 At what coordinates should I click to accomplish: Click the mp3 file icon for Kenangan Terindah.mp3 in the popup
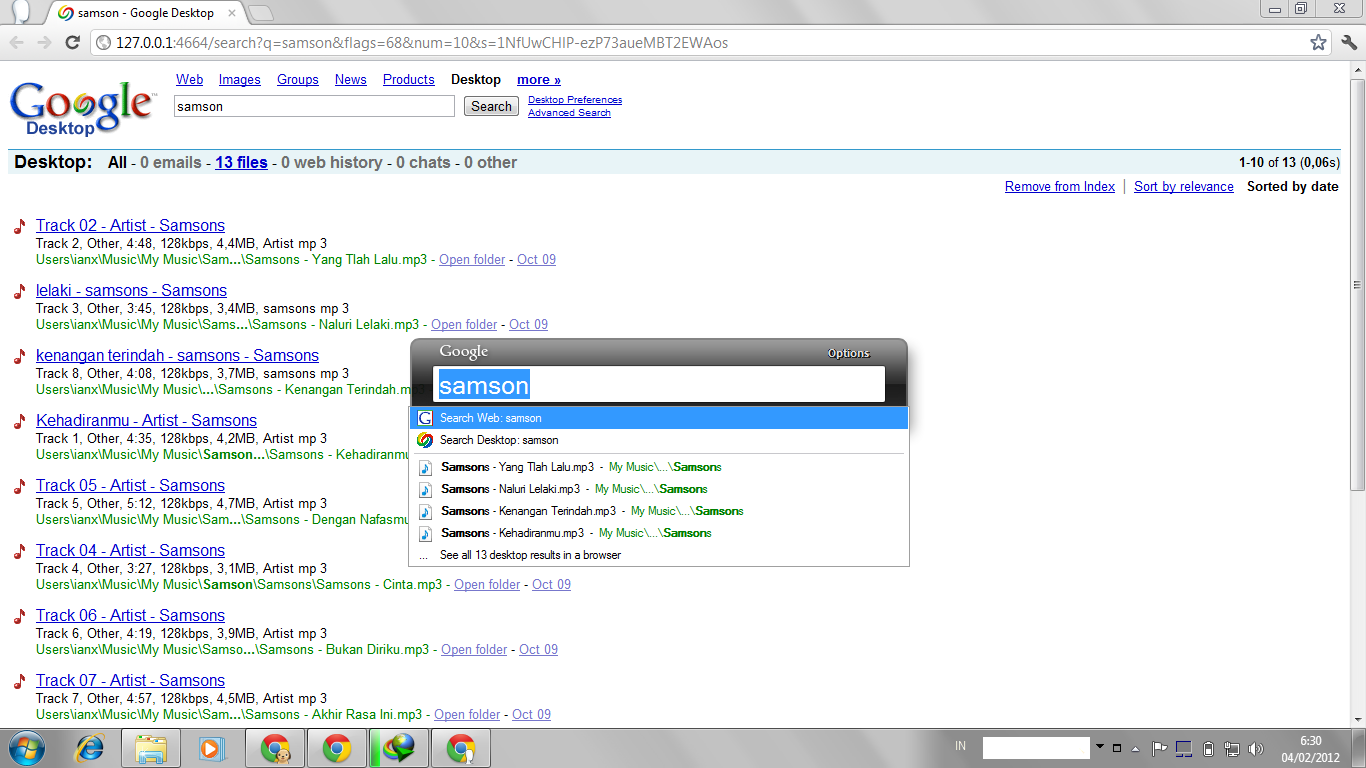point(425,511)
